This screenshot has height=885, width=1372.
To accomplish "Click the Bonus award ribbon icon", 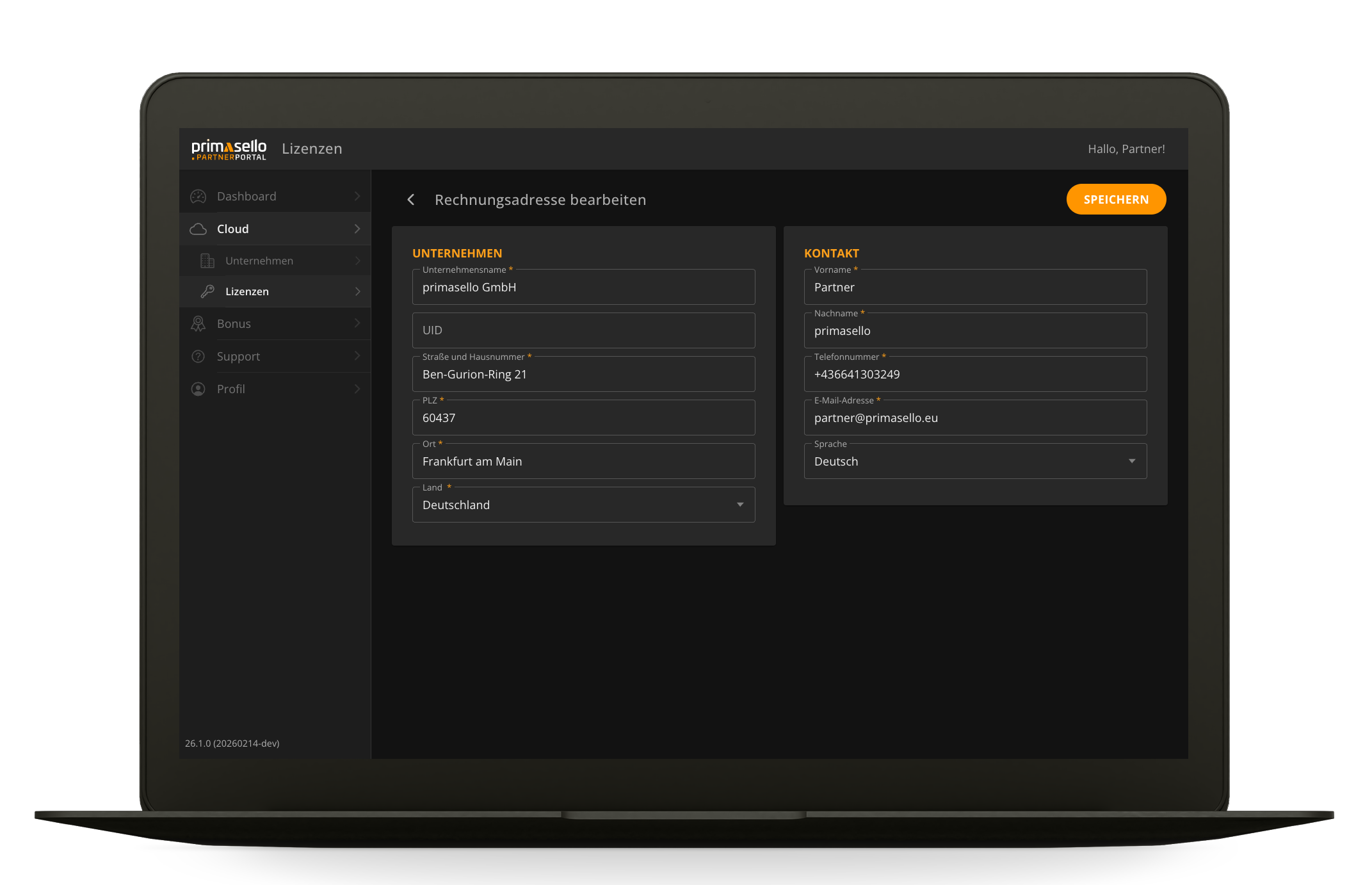I will (198, 324).
